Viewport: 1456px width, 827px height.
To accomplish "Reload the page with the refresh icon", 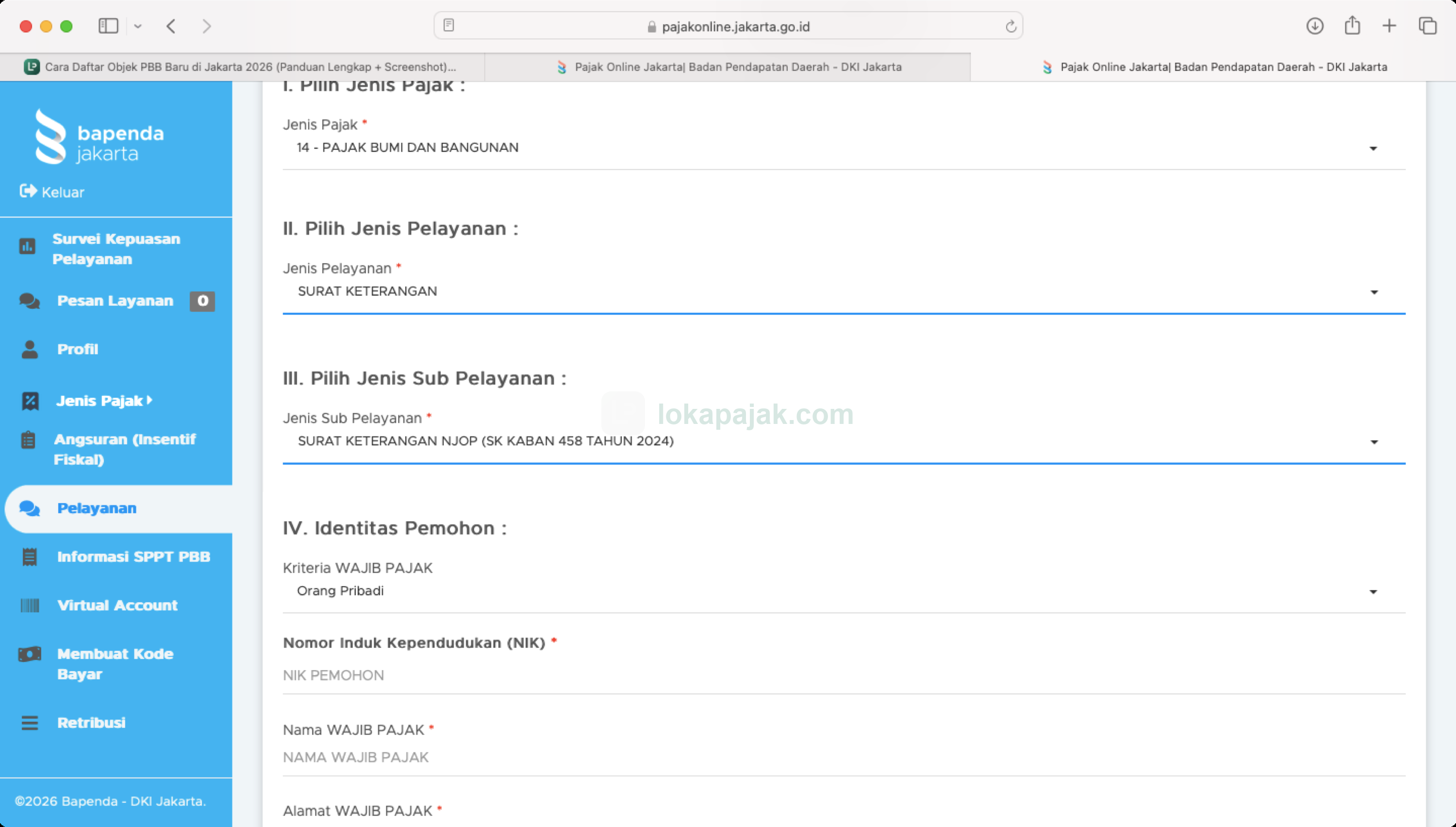I will pyautogui.click(x=1011, y=26).
